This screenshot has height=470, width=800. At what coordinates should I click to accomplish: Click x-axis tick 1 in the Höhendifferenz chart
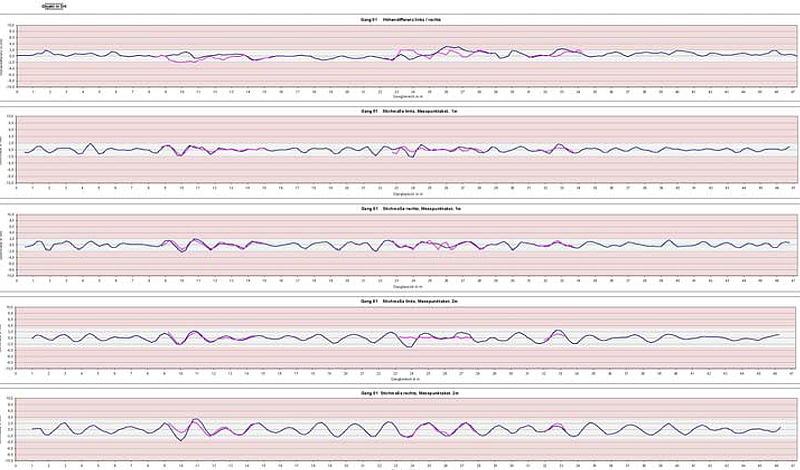33,92
